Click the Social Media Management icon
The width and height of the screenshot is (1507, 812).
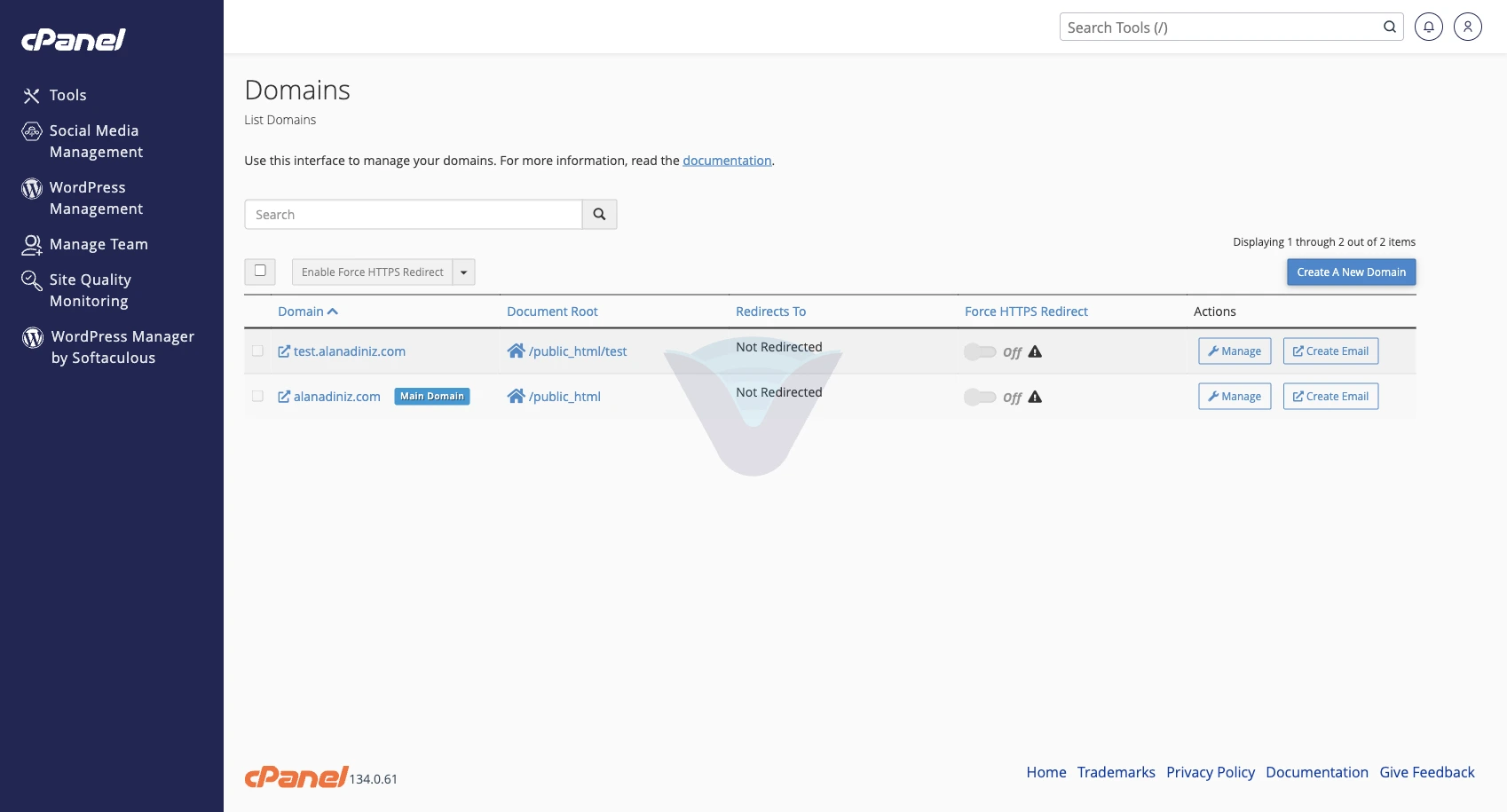pos(32,131)
